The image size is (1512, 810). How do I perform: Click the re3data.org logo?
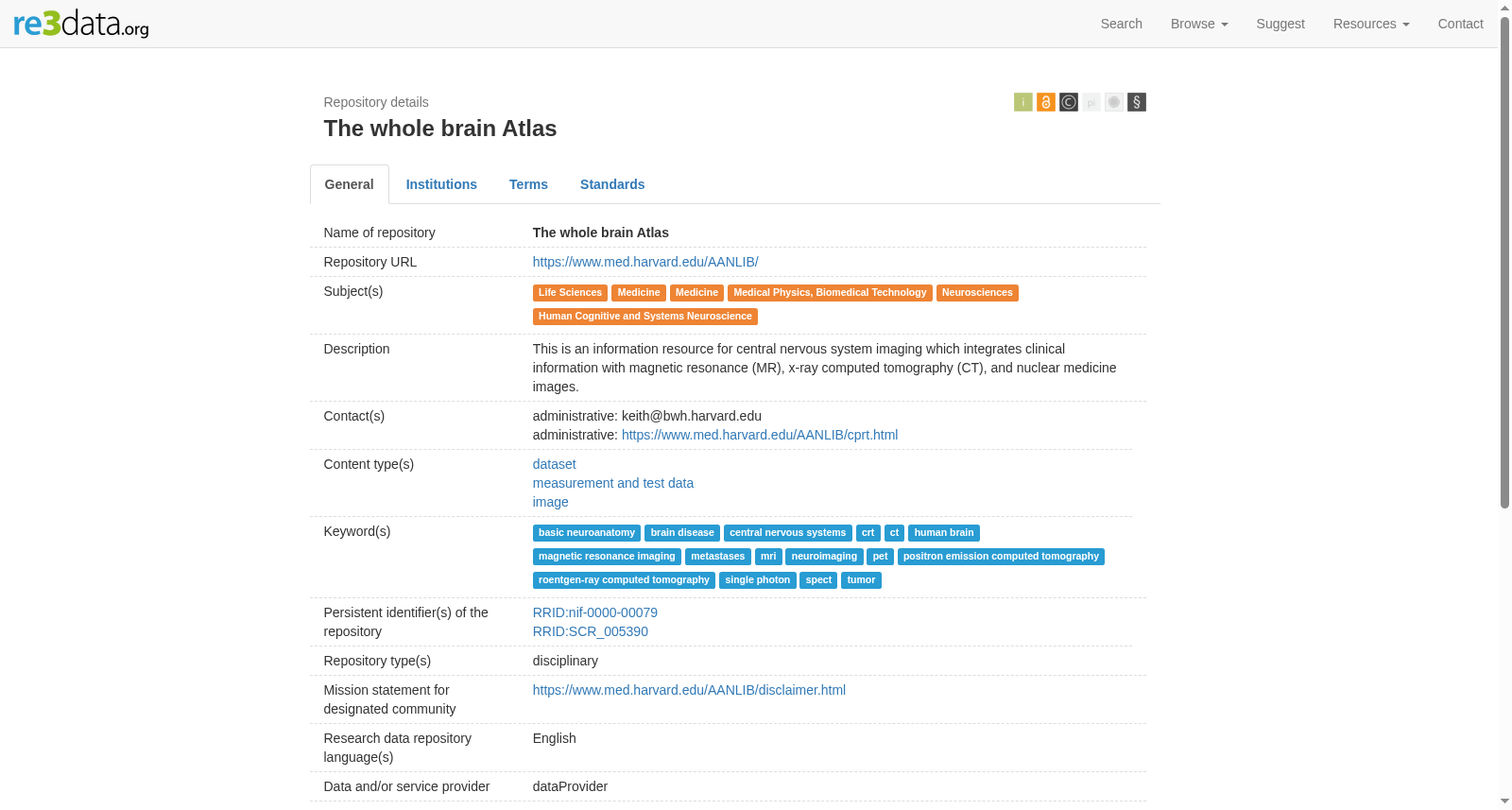pos(81,24)
